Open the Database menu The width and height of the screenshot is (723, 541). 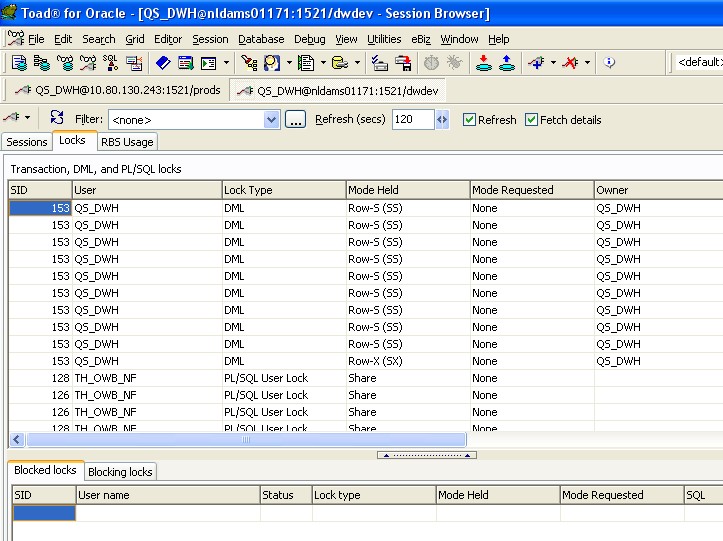[260, 39]
